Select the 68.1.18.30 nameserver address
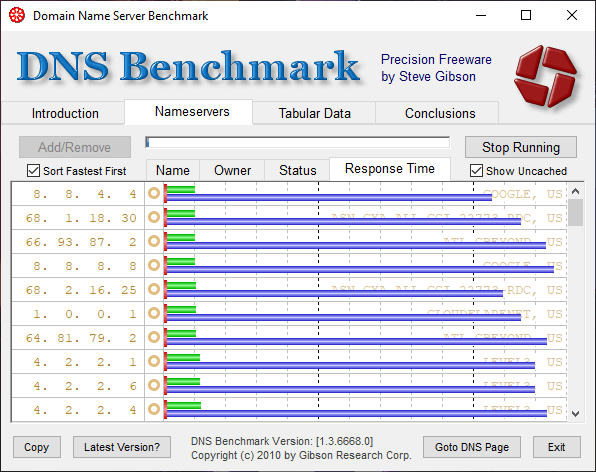This screenshot has height=472, width=596. pos(81,218)
